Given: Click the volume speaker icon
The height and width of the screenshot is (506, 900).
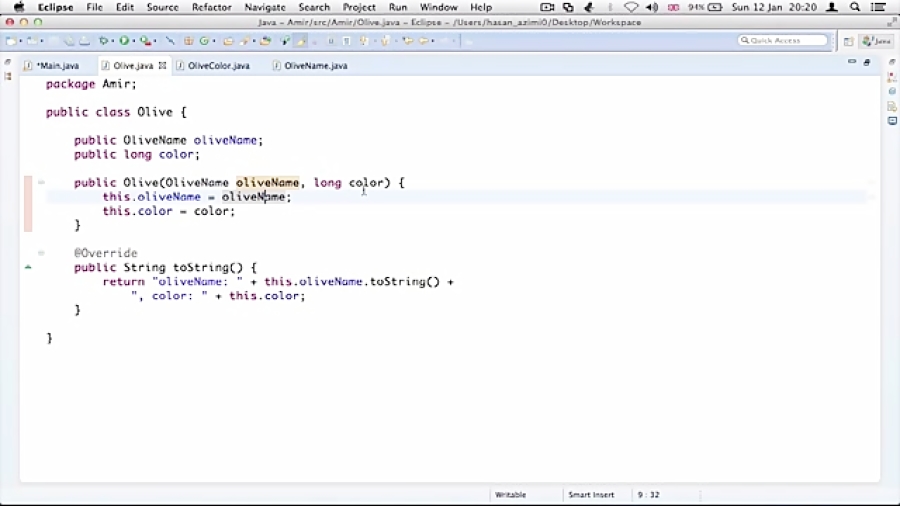Looking at the screenshot, I should pyautogui.click(x=652, y=7).
